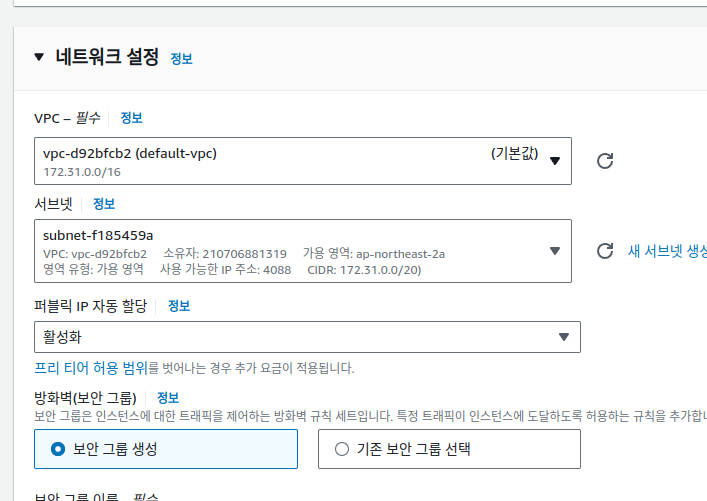
Task: Open the 프리 티어 허용 범위 link
Action: (x=90, y=368)
